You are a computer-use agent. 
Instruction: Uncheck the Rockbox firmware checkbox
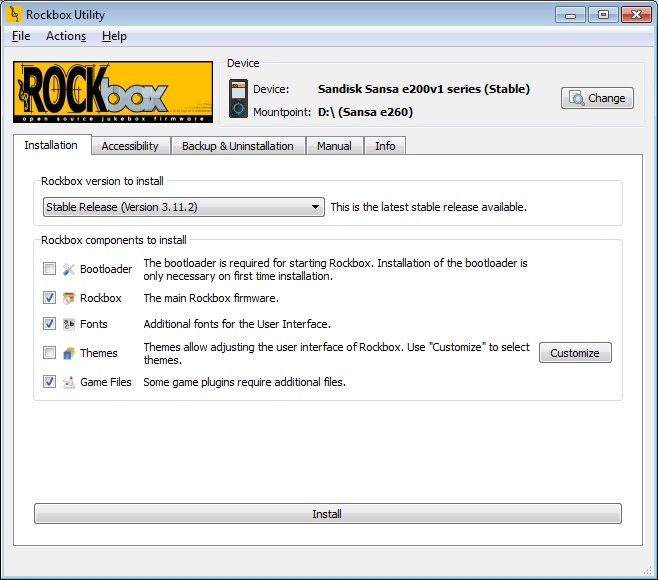(x=49, y=298)
